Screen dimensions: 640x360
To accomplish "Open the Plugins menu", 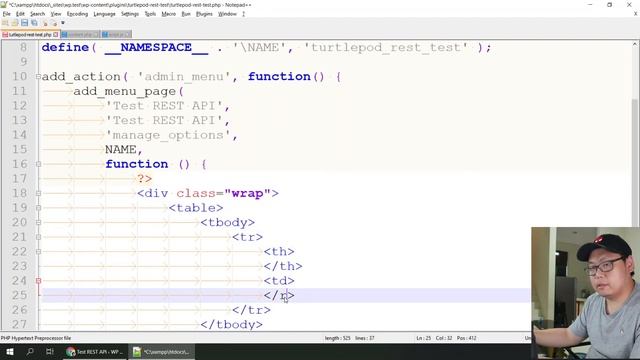I will (204, 14).
